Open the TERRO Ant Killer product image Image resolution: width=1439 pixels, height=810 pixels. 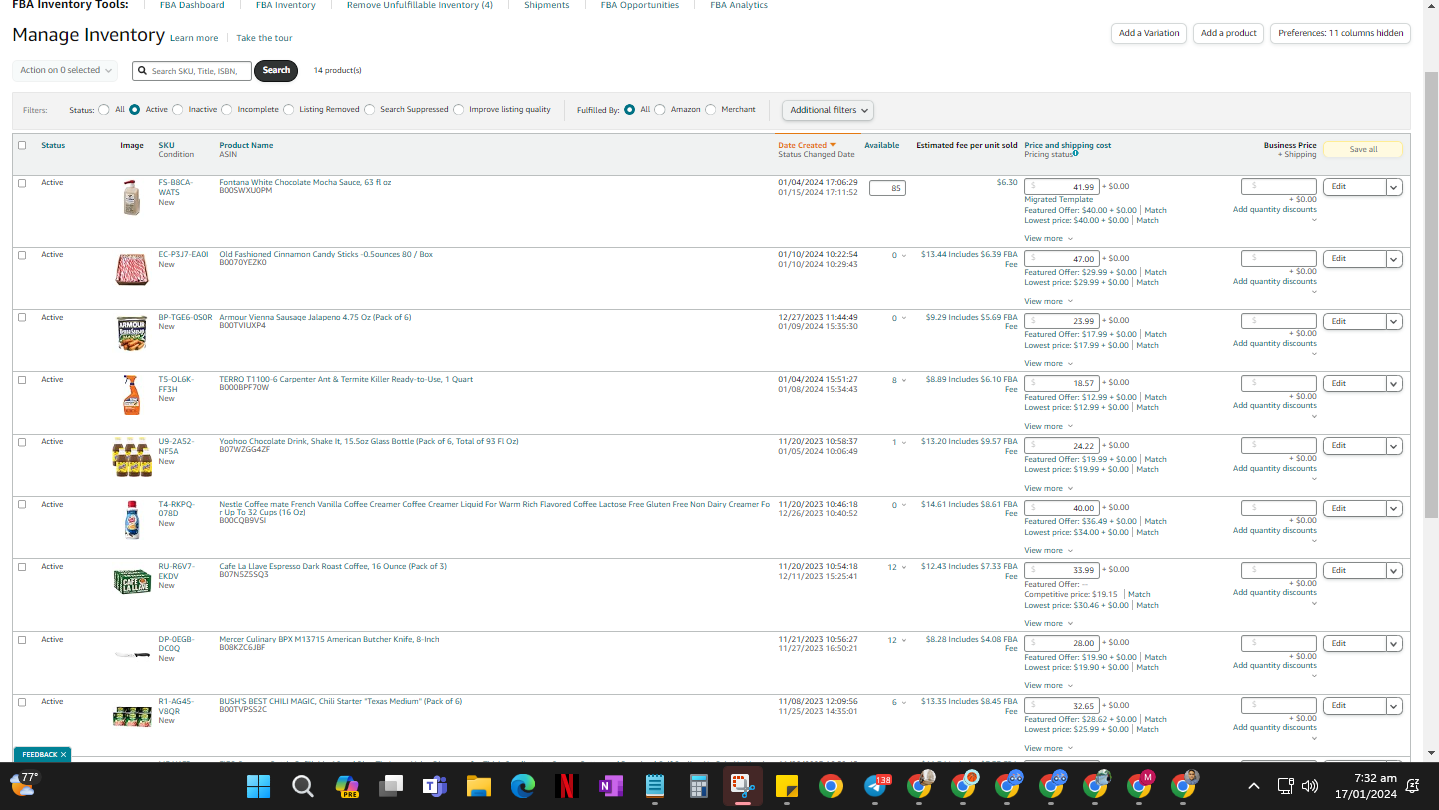(x=131, y=395)
